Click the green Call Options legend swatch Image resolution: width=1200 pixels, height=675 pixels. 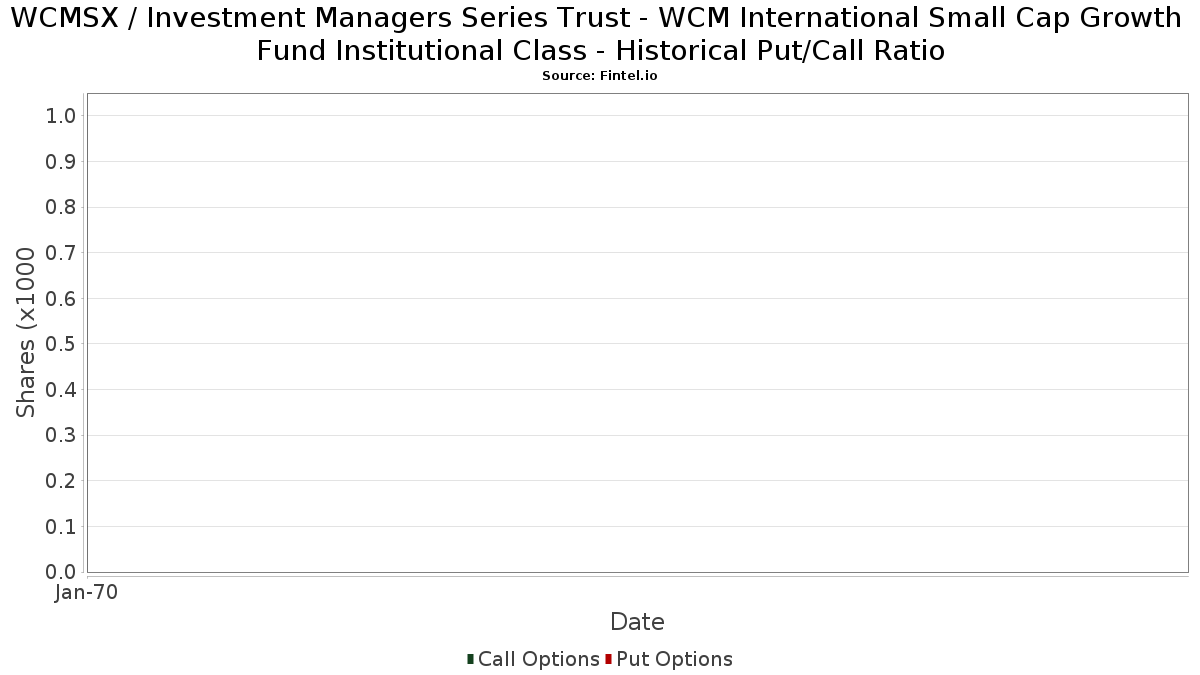(x=470, y=659)
